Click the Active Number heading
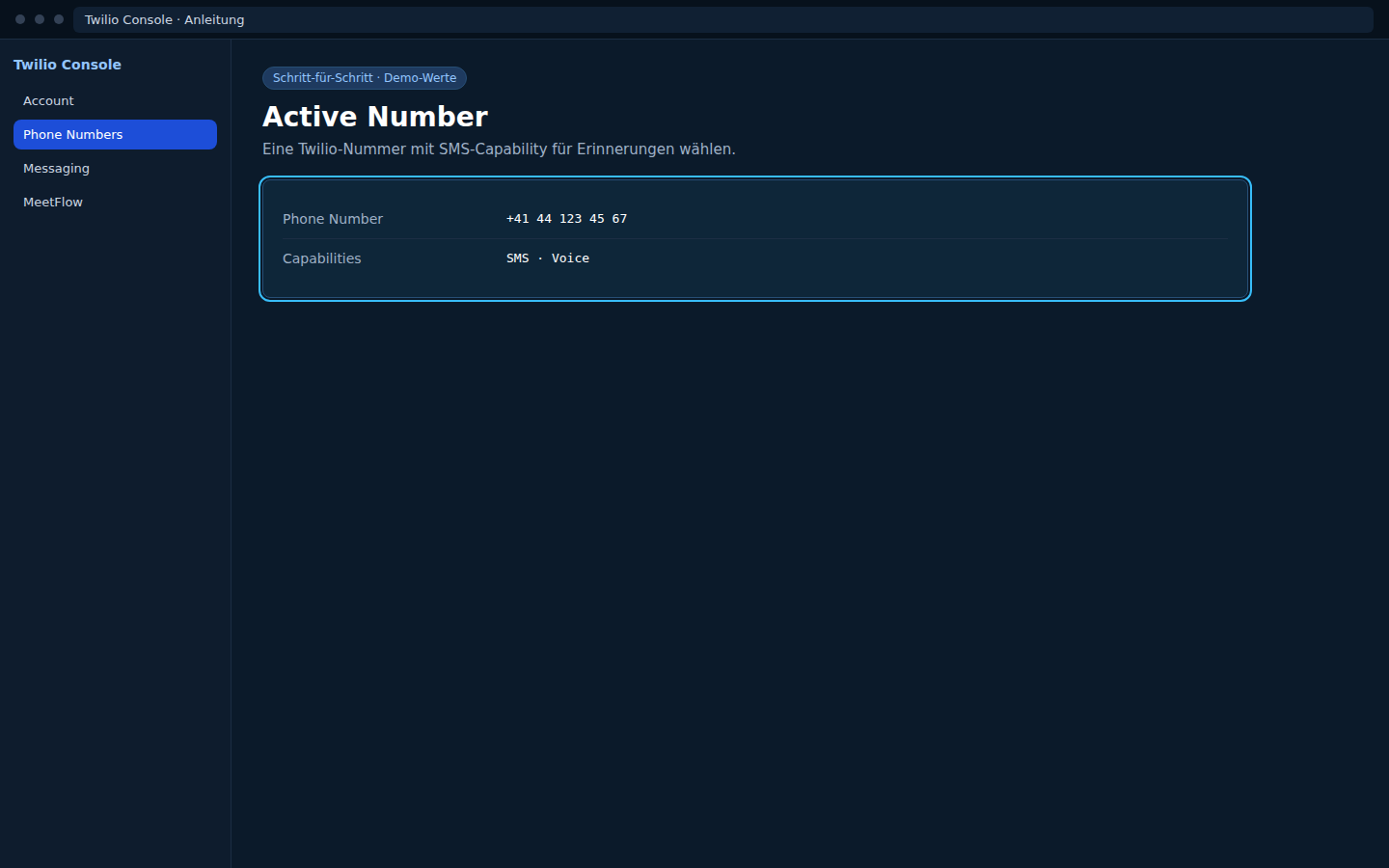 tap(375, 117)
